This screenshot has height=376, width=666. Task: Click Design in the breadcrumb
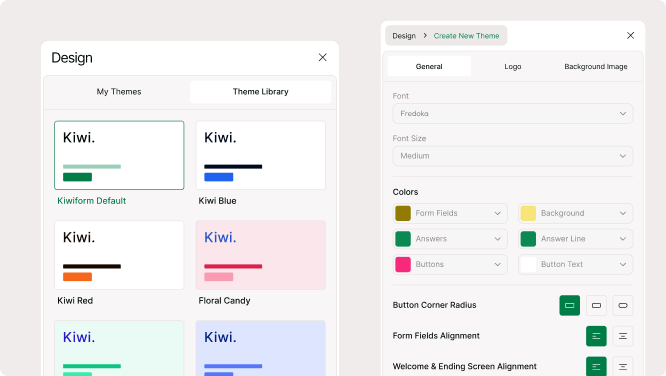coord(404,36)
